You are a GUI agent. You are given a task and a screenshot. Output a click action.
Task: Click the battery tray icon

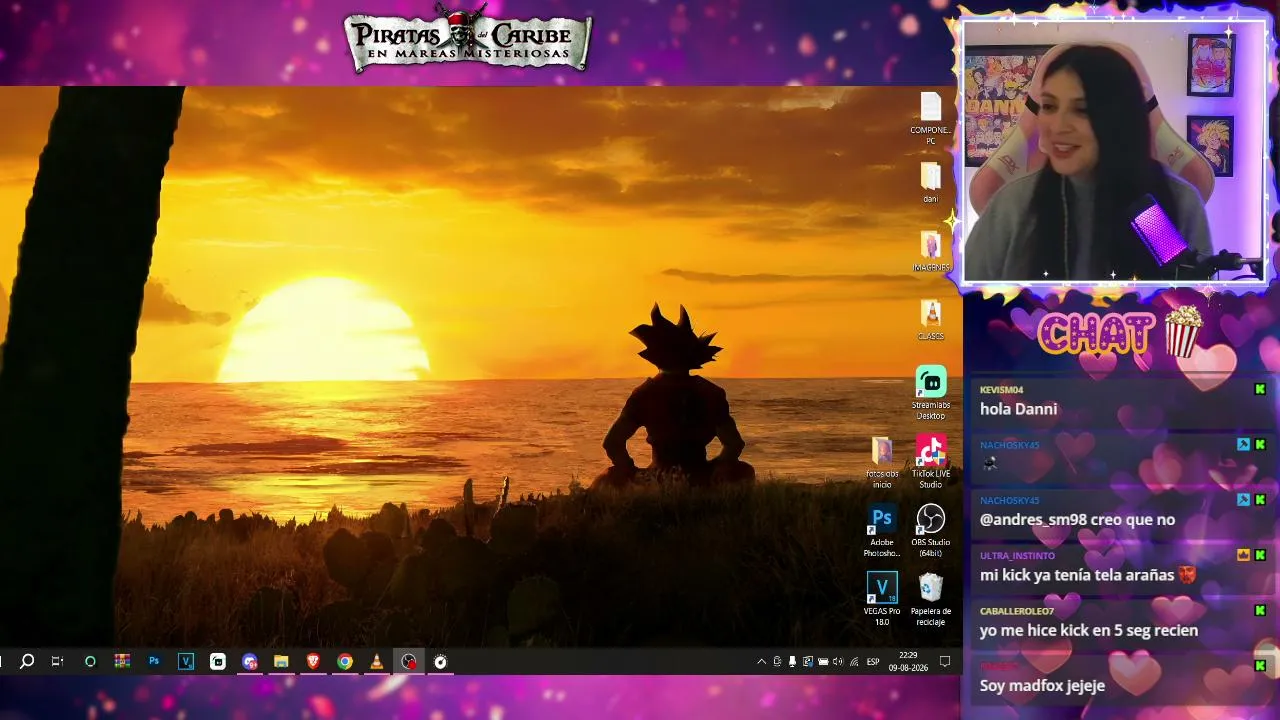[x=822, y=661]
